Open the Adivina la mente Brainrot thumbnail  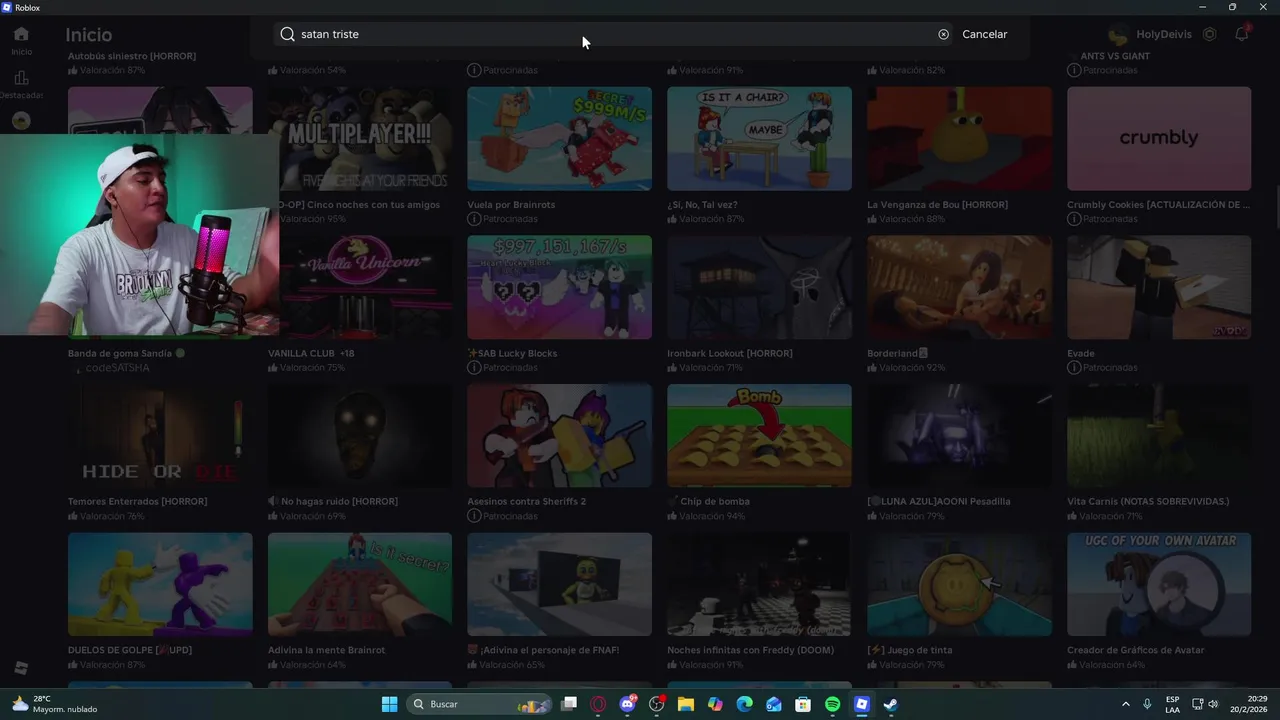click(359, 584)
